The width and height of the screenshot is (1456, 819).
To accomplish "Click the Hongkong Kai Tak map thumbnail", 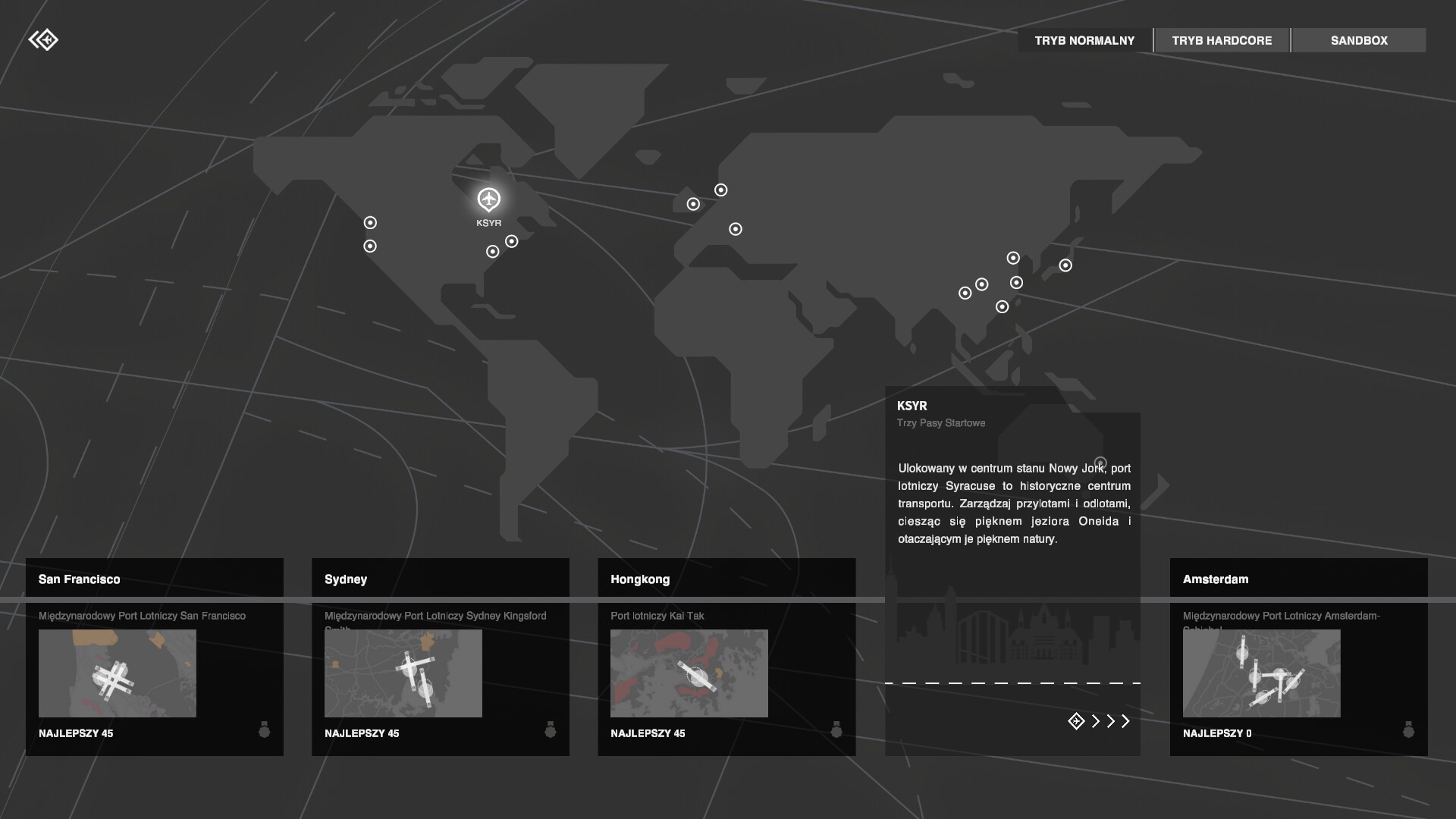I will pos(689,673).
